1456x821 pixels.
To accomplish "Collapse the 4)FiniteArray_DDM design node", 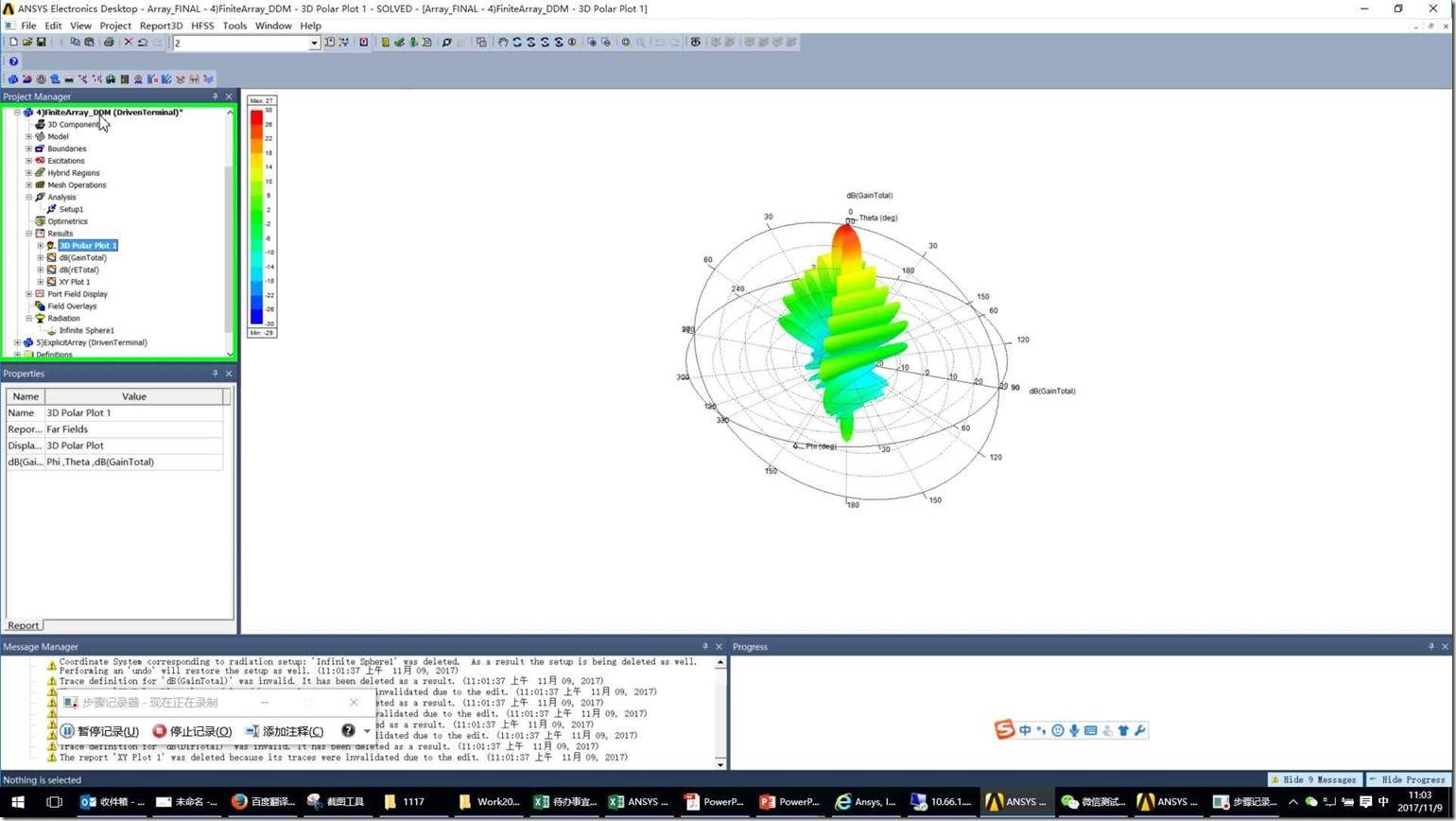I will (x=17, y=113).
